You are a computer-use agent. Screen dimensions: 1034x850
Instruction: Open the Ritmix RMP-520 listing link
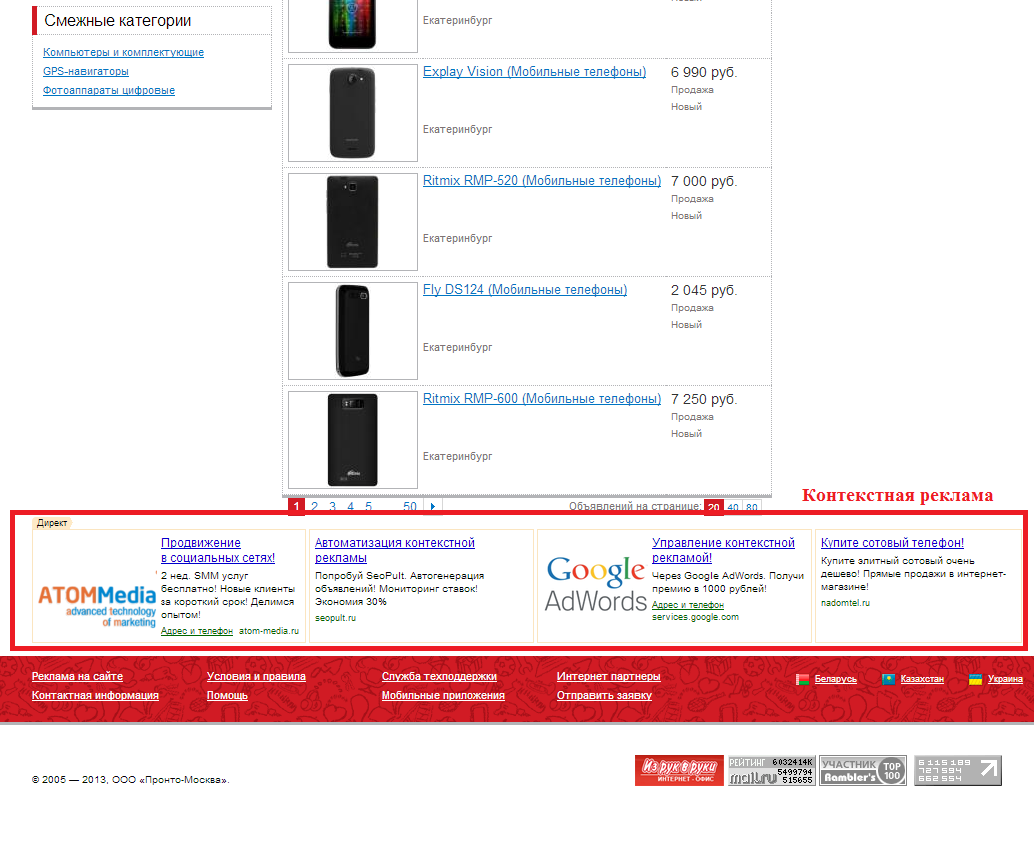[x=541, y=181]
